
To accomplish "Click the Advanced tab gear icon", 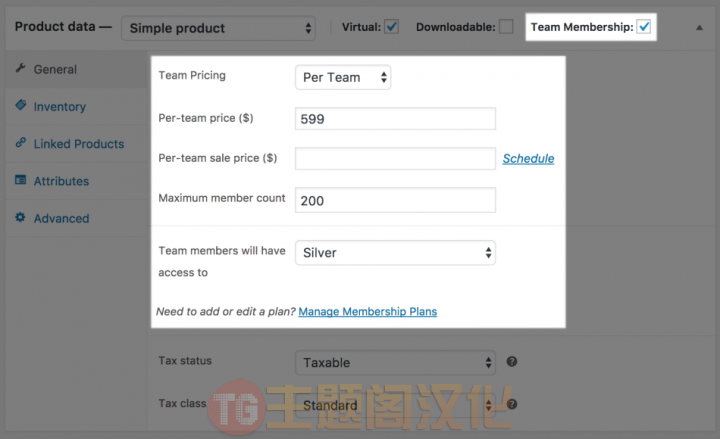I will click(x=20, y=217).
